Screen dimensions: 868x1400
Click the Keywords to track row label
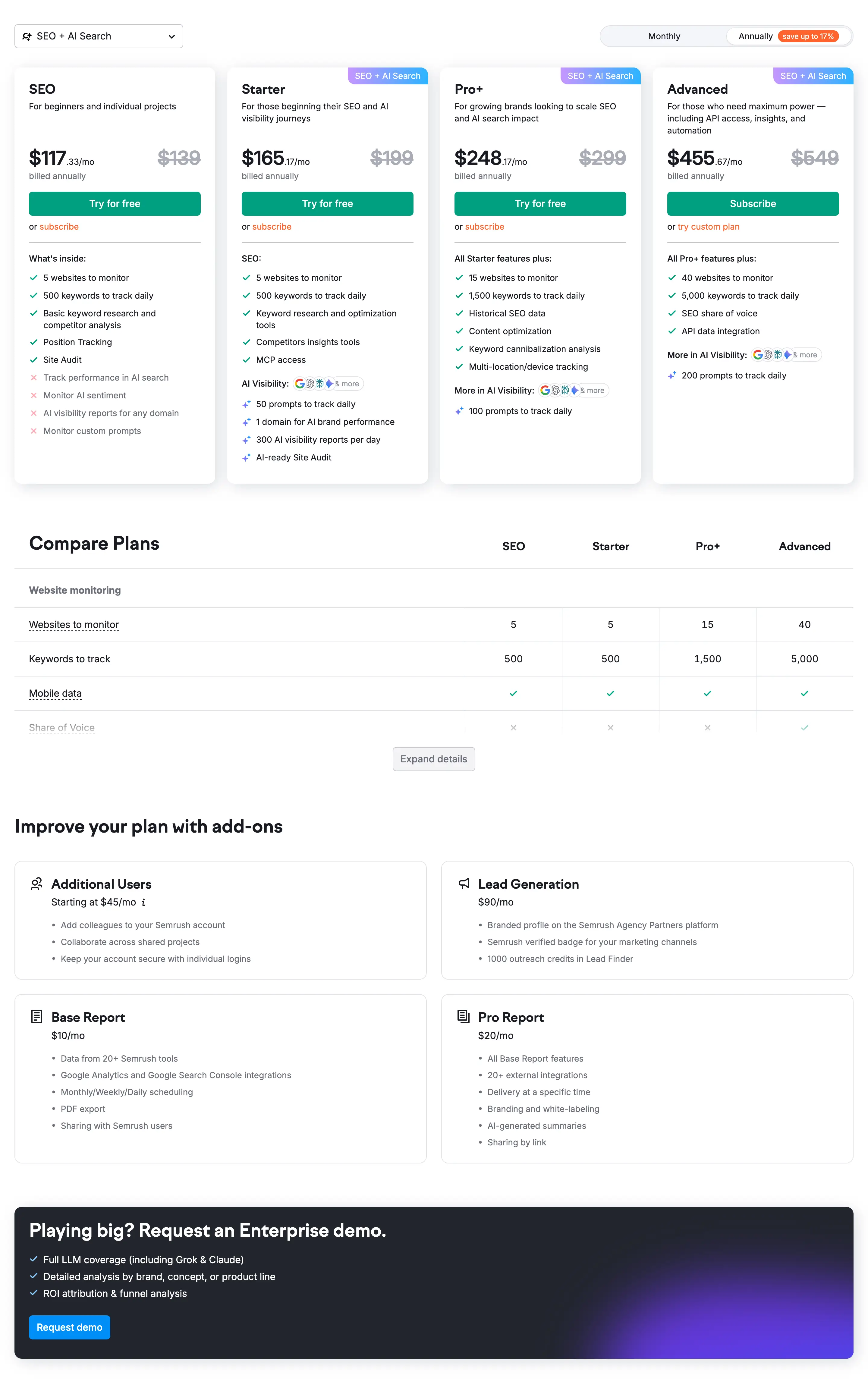tap(69, 659)
